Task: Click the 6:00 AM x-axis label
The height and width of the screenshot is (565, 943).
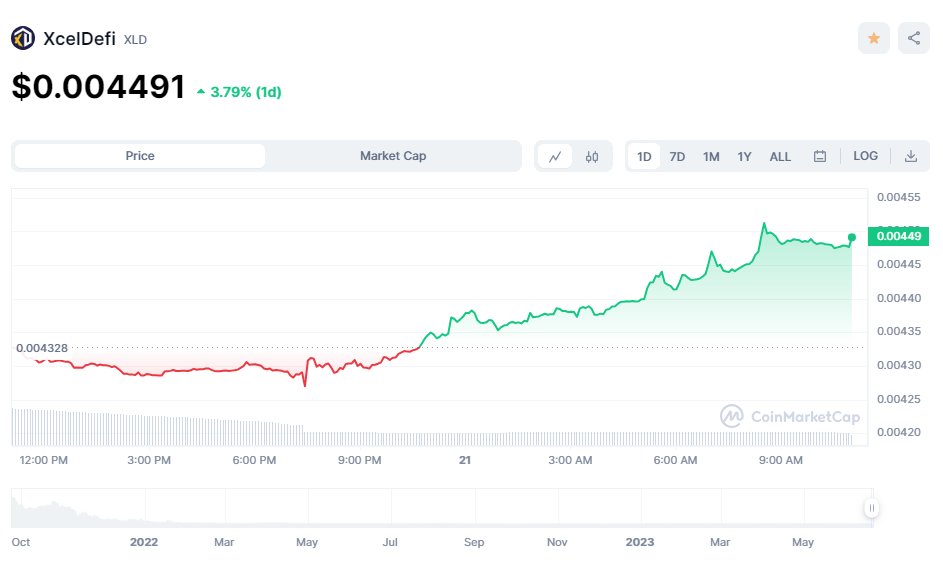Action: click(x=675, y=460)
